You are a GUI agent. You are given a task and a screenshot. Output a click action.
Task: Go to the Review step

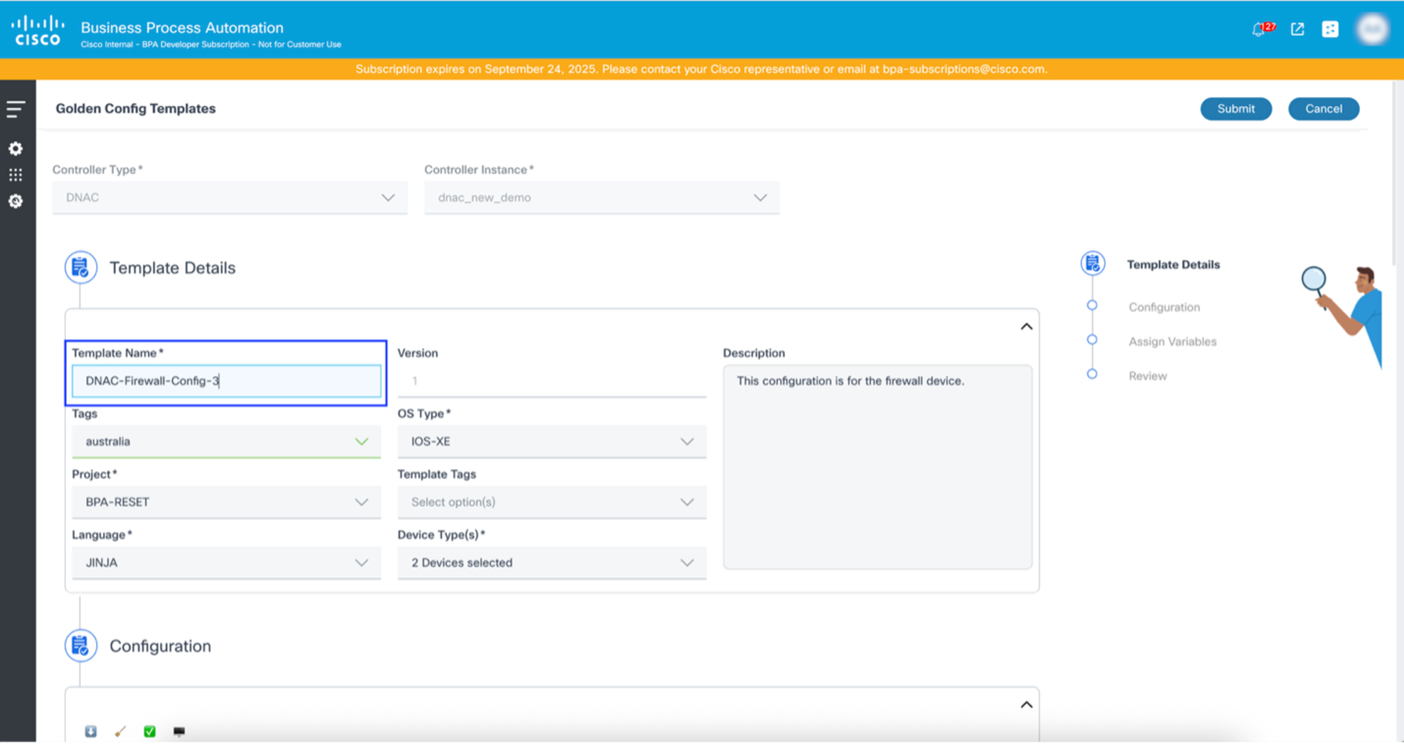coord(1148,376)
